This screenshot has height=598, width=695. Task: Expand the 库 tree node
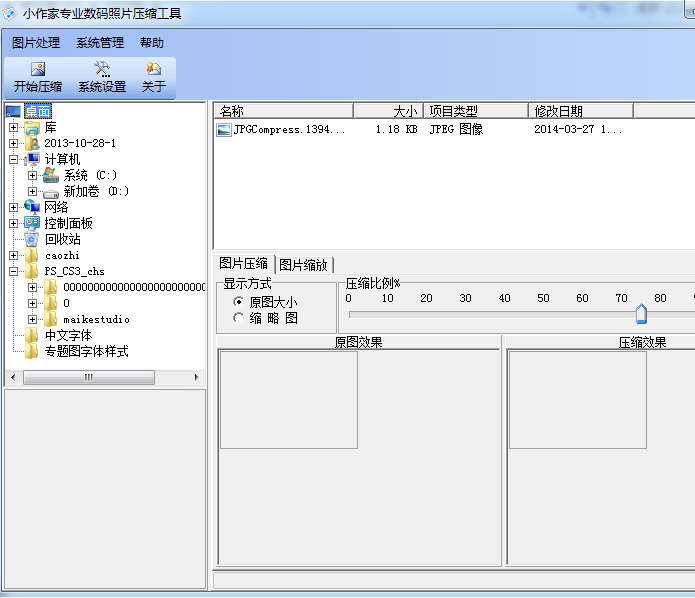13,127
